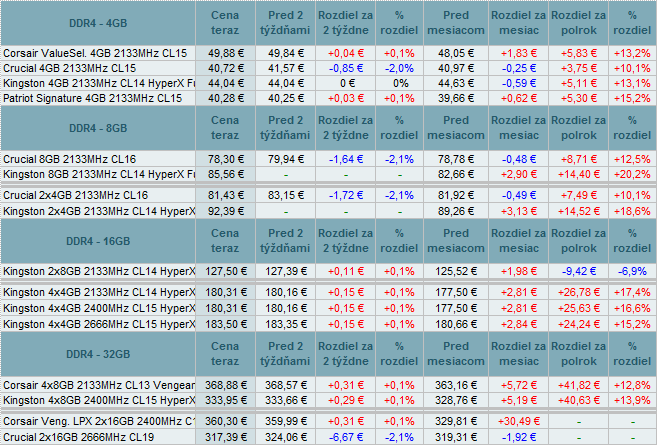Open Corsair ValueSel. 4GB 2133MHz CL15 product
The width and height of the screenshot is (657, 445).
click(x=94, y=52)
